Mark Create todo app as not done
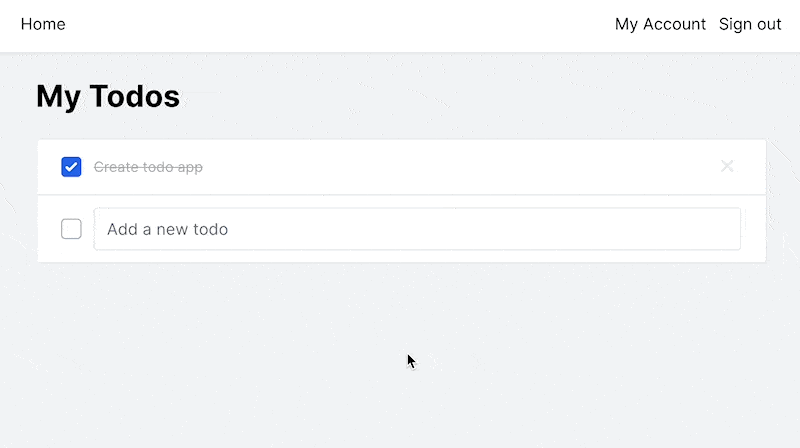This screenshot has width=800, height=448. [71, 167]
